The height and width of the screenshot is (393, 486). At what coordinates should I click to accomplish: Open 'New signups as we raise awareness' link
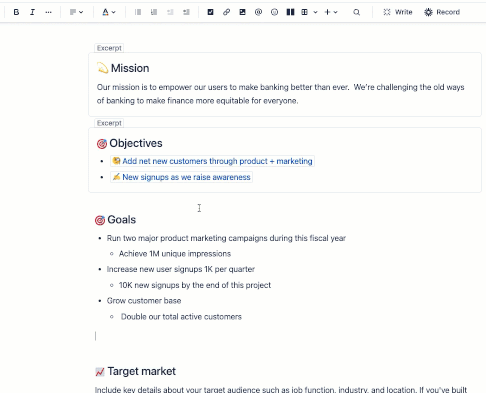point(181,177)
